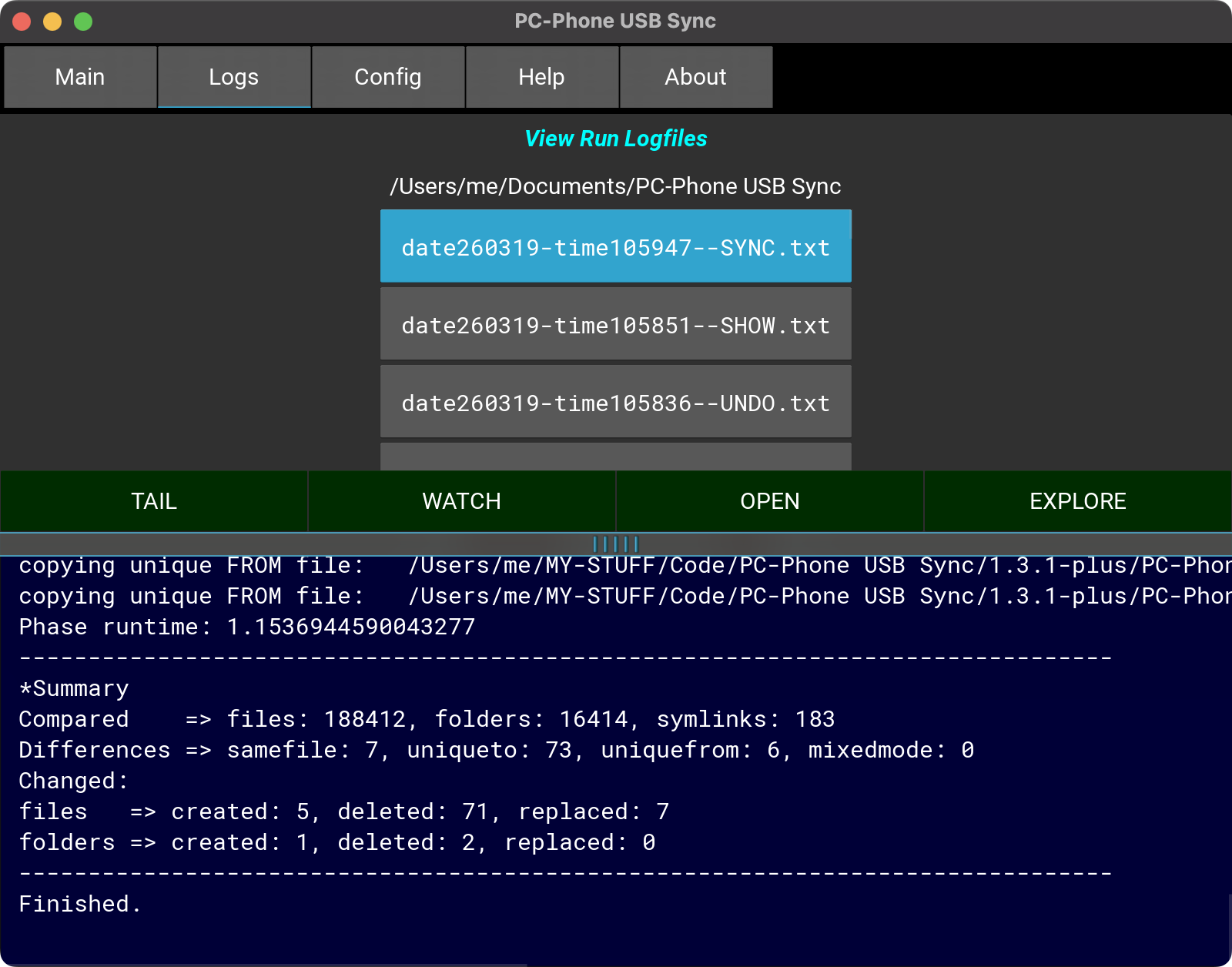The height and width of the screenshot is (967, 1232).
Task: Click the horizontal scrollbar under the log text
Action: (x=263, y=964)
